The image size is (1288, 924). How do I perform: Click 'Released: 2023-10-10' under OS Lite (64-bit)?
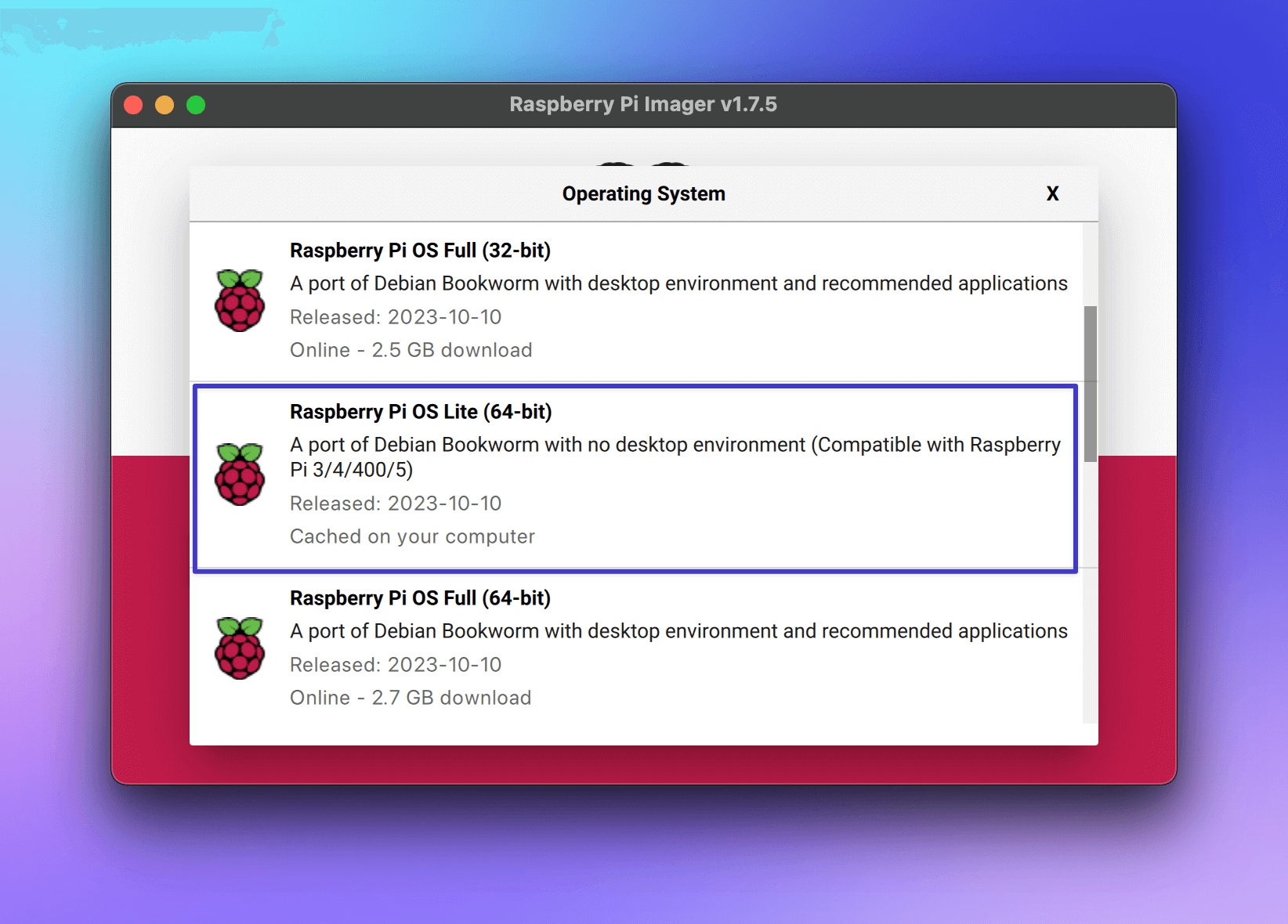396,504
